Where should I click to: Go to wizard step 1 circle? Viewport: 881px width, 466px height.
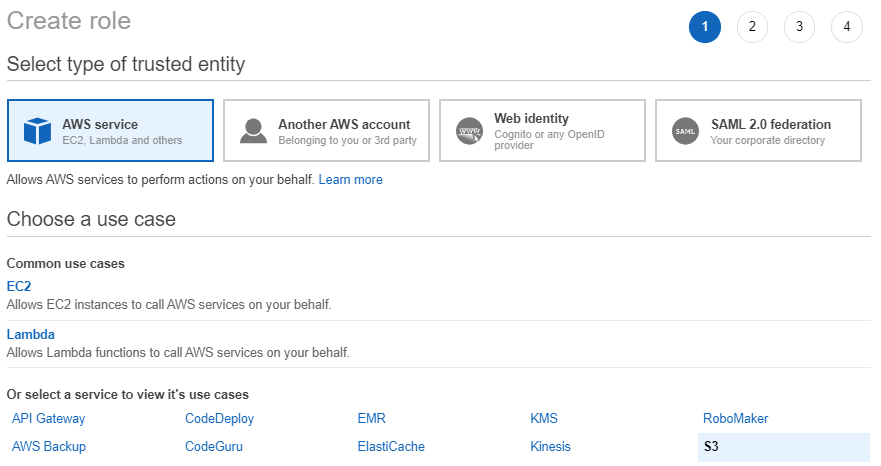tap(705, 26)
